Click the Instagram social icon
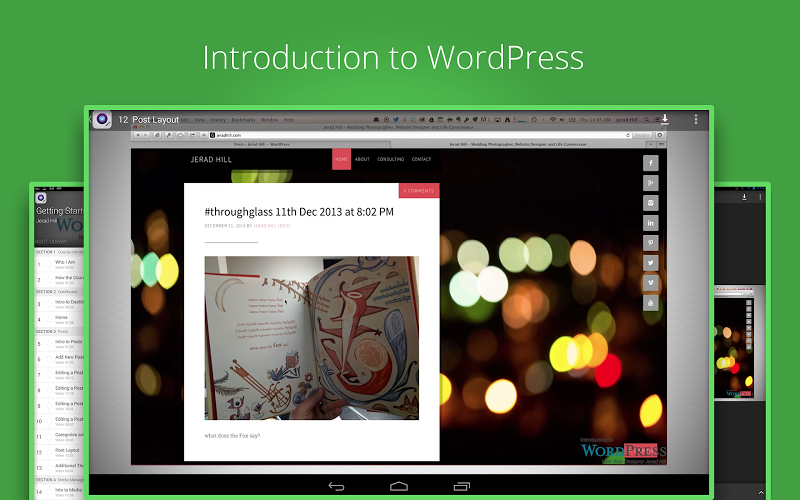 [651, 203]
